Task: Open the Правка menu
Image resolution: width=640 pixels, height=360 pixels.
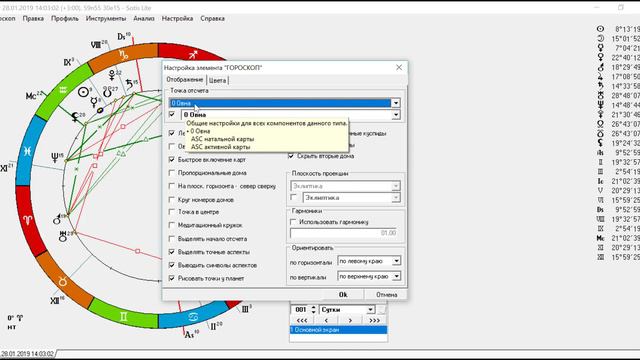Action: pyautogui.click(x=33, y=18)
